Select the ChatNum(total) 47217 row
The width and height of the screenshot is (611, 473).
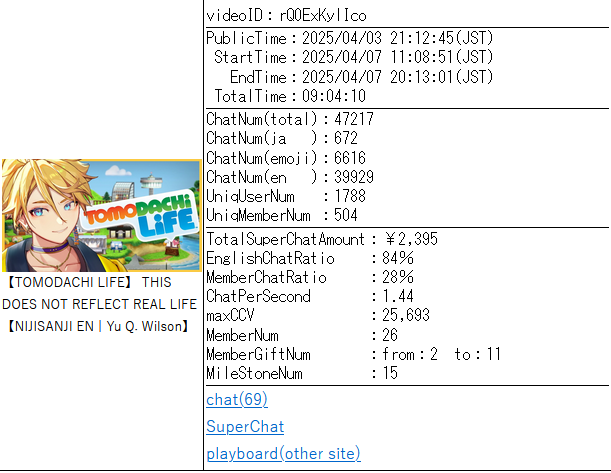tap(290, 119)
